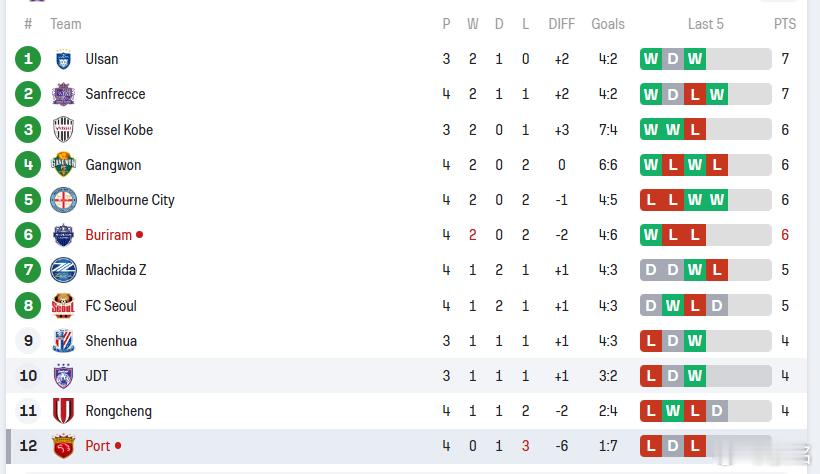
Task: Open the Shenhua team badge
Action: [x=63, y=341]
